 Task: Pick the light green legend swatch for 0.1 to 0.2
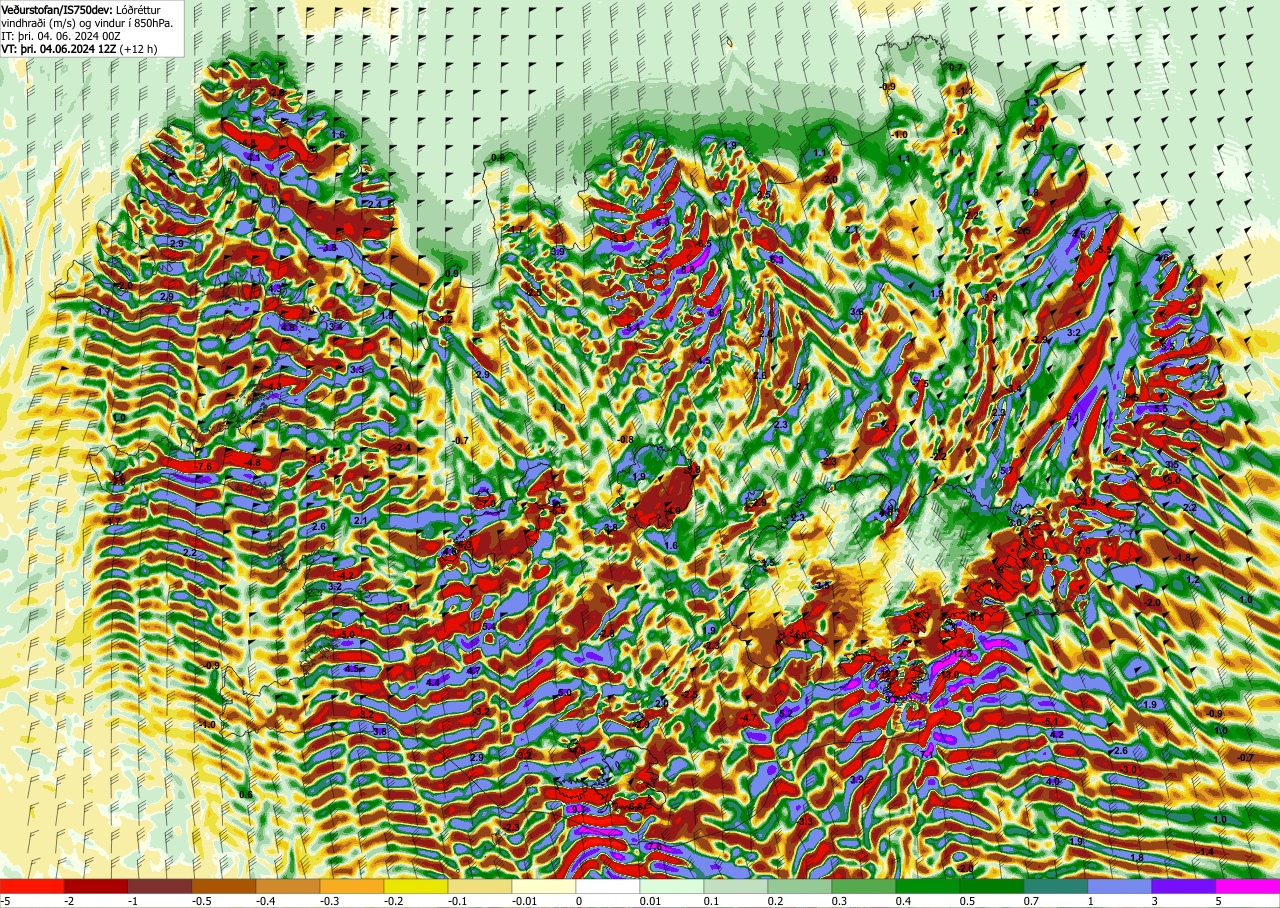pyautogui.click(x=736, y=886)
